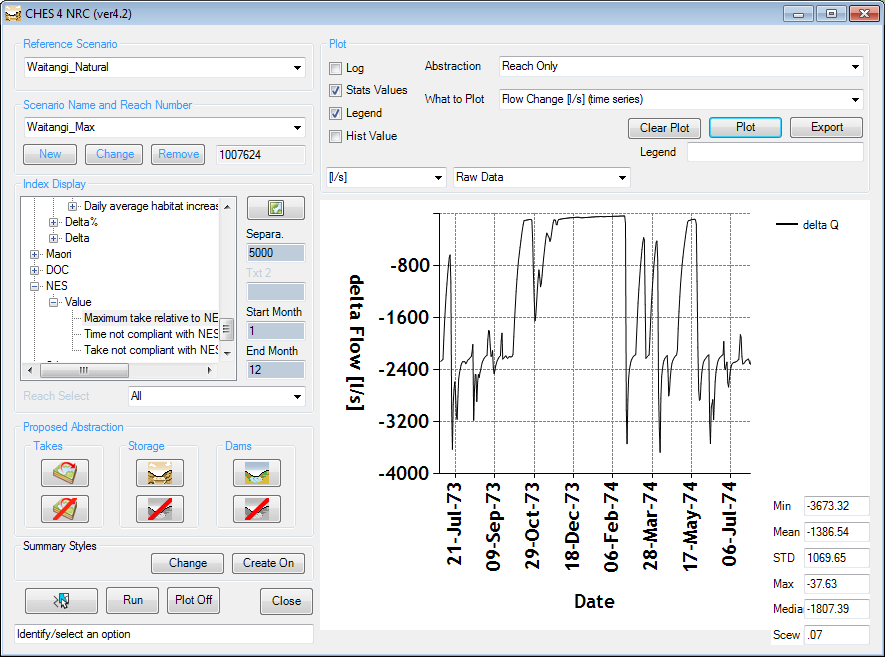885x657 pixels.
Task: Open the What to Plot dropdown
Action: click(x=854, y=99)
